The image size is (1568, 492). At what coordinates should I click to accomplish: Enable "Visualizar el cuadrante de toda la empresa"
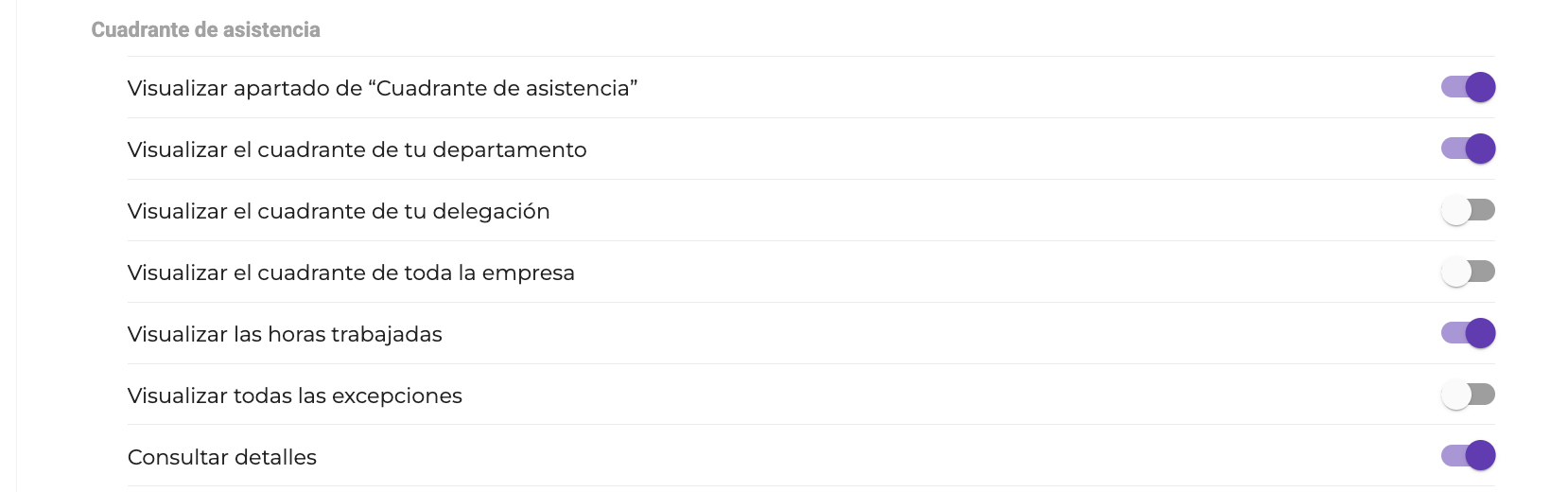(x=1468, y=272)
